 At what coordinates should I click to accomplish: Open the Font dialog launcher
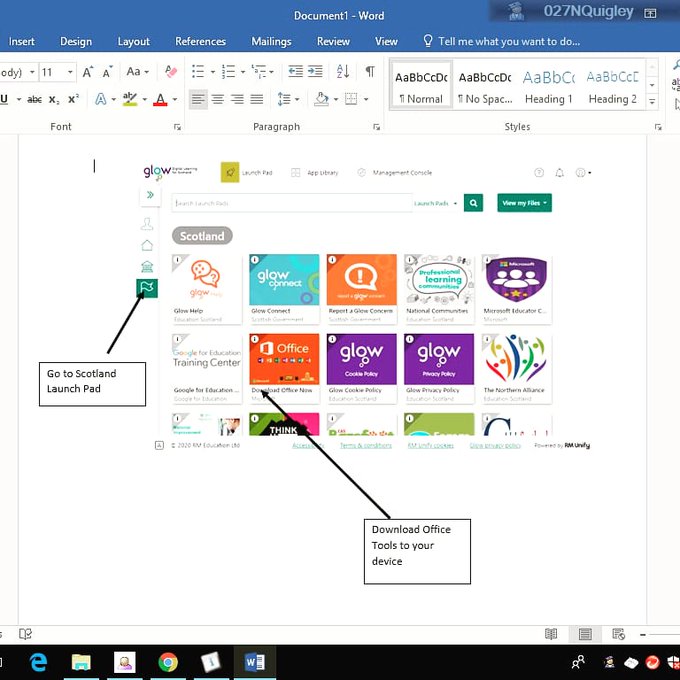(177, 127)
